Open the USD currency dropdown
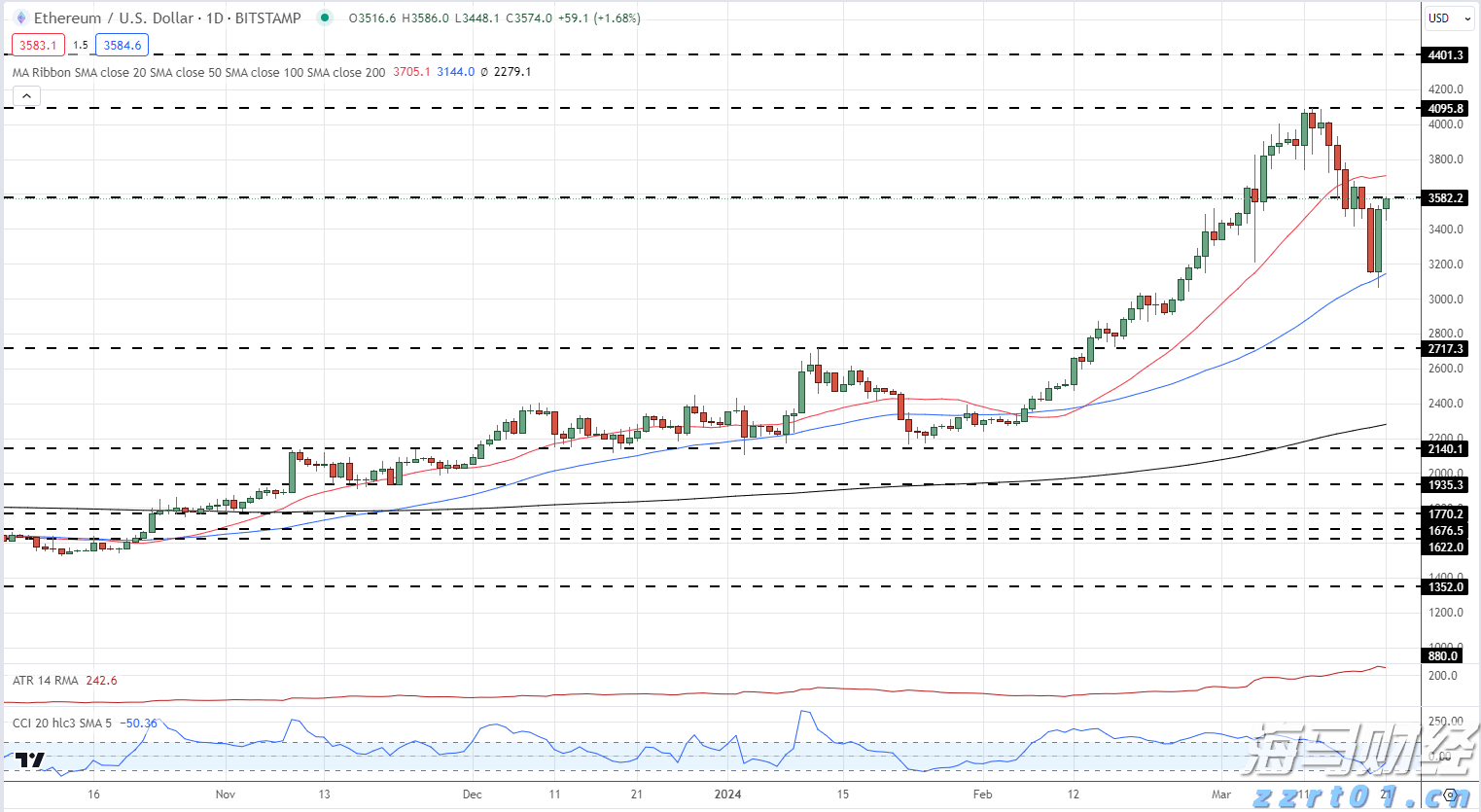1481x812 pixels. click(1448, 18)
